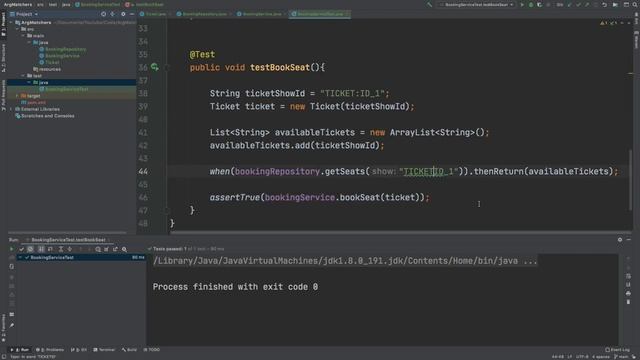The height and width of the screenshot is (360, 640).
Task: Expand the target folder in the project tree
Action: (17, 96)
